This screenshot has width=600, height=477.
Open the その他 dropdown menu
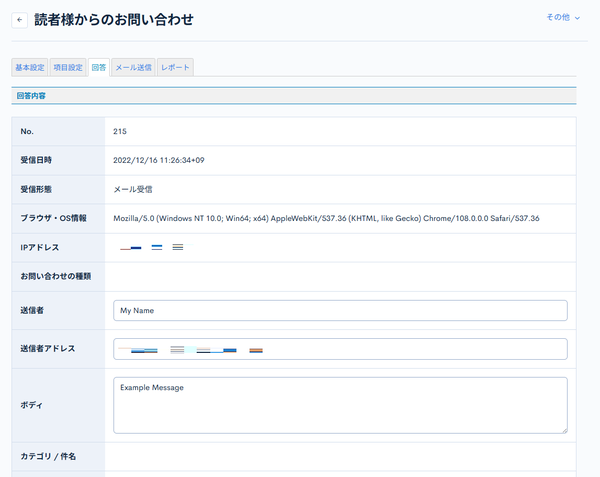563,17
